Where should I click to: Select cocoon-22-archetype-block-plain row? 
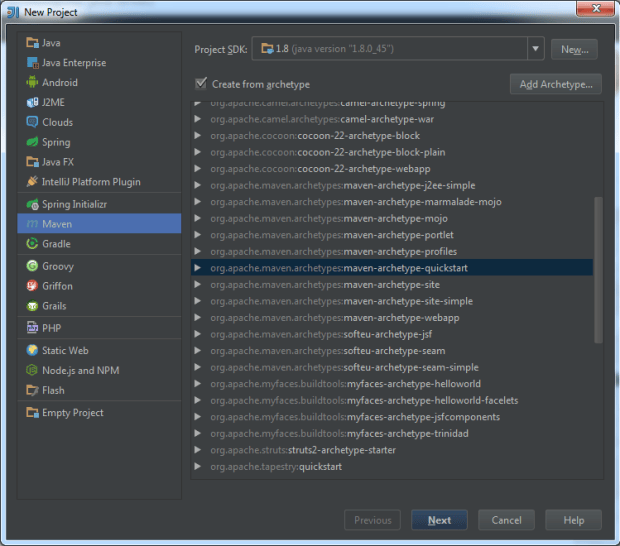[x=391, y=152]
